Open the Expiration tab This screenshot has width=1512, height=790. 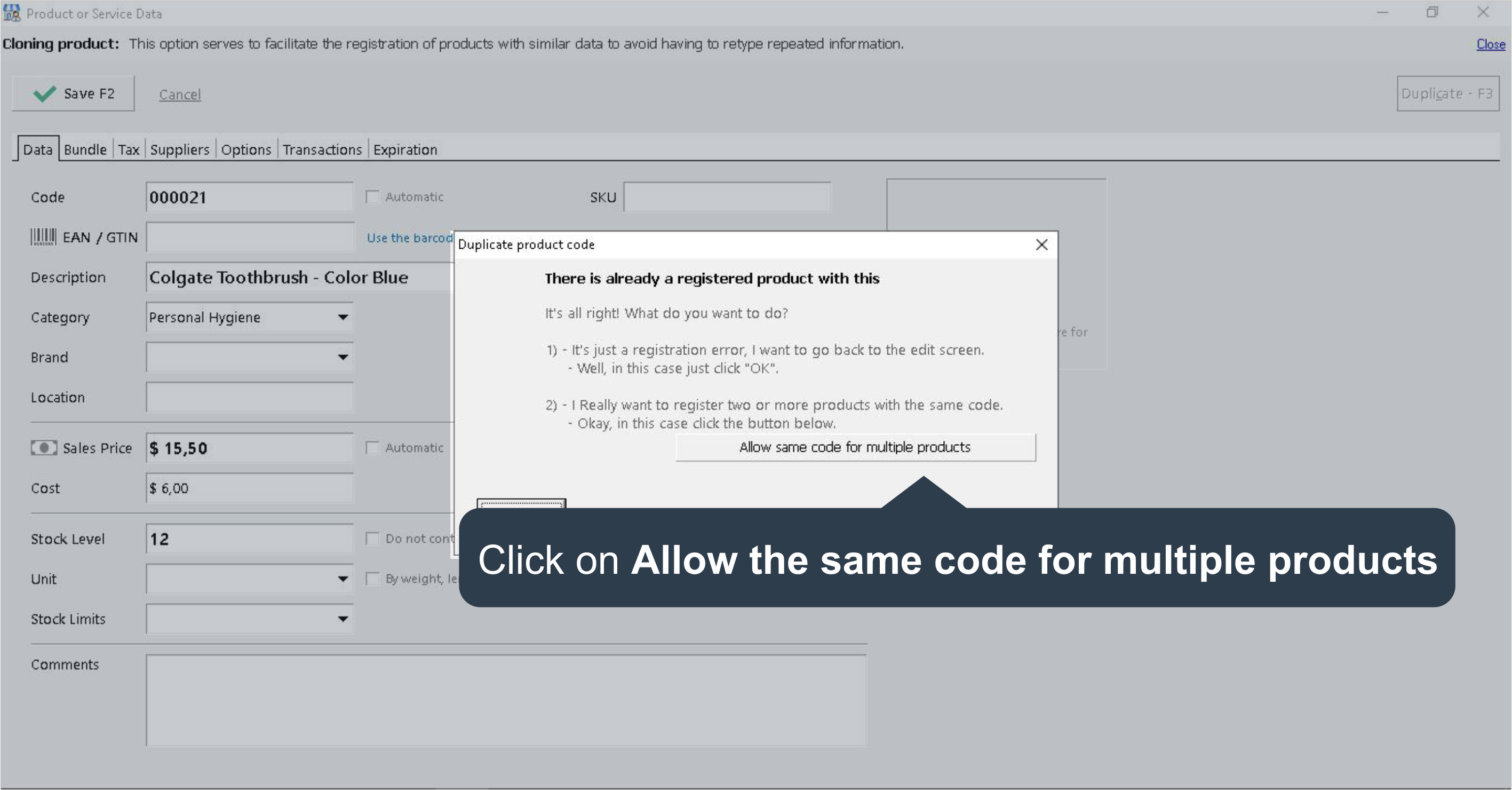coord(405,150)
